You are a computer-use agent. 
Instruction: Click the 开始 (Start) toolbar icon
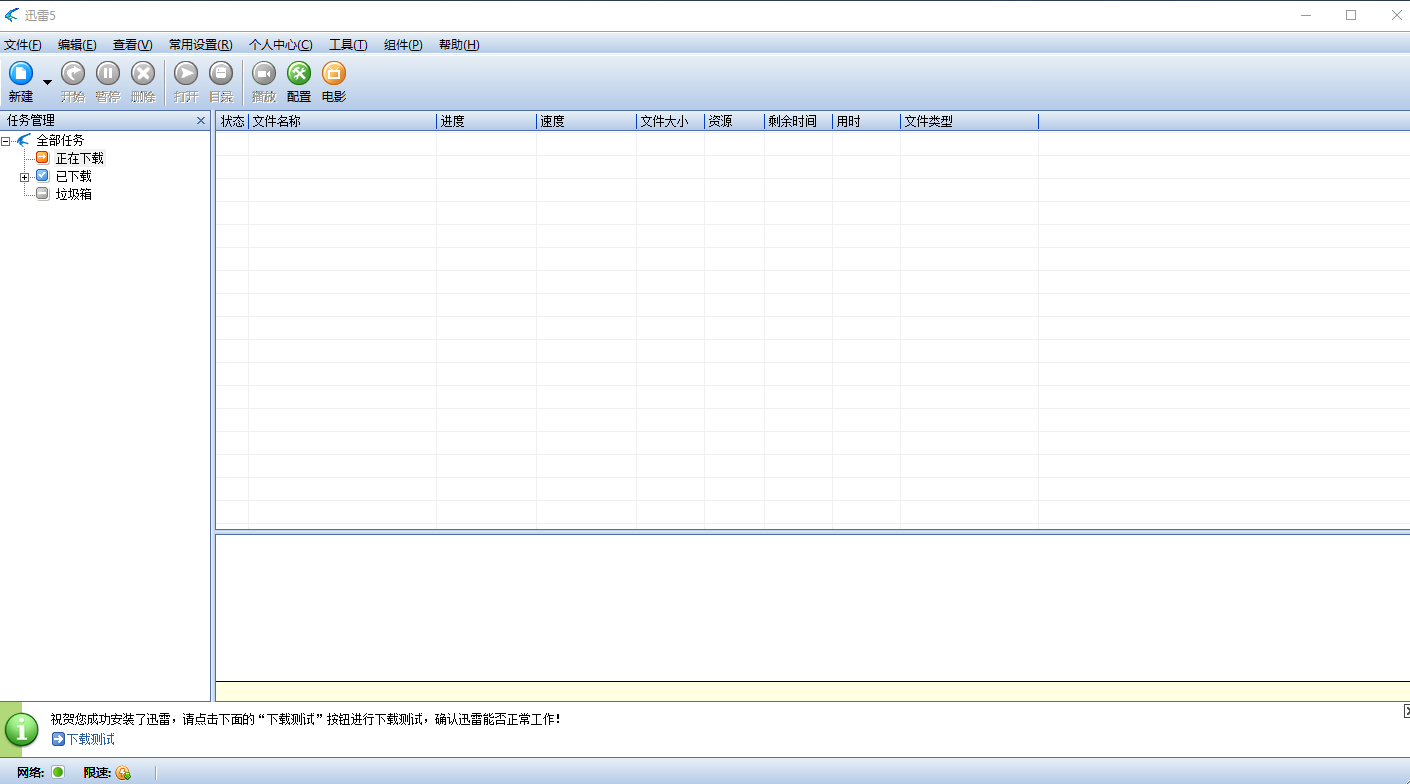[73, 74]
